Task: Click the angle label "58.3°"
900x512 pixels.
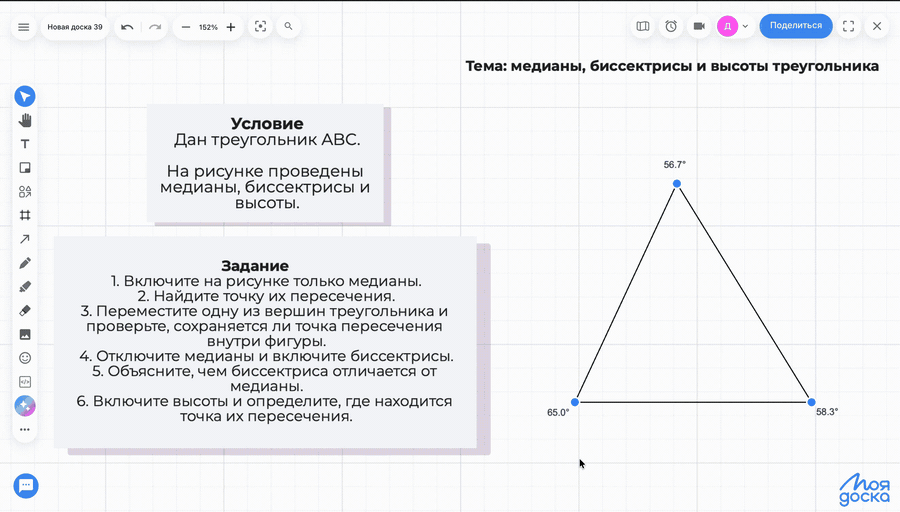Action: pyautogui.click(x=827, y=412)
